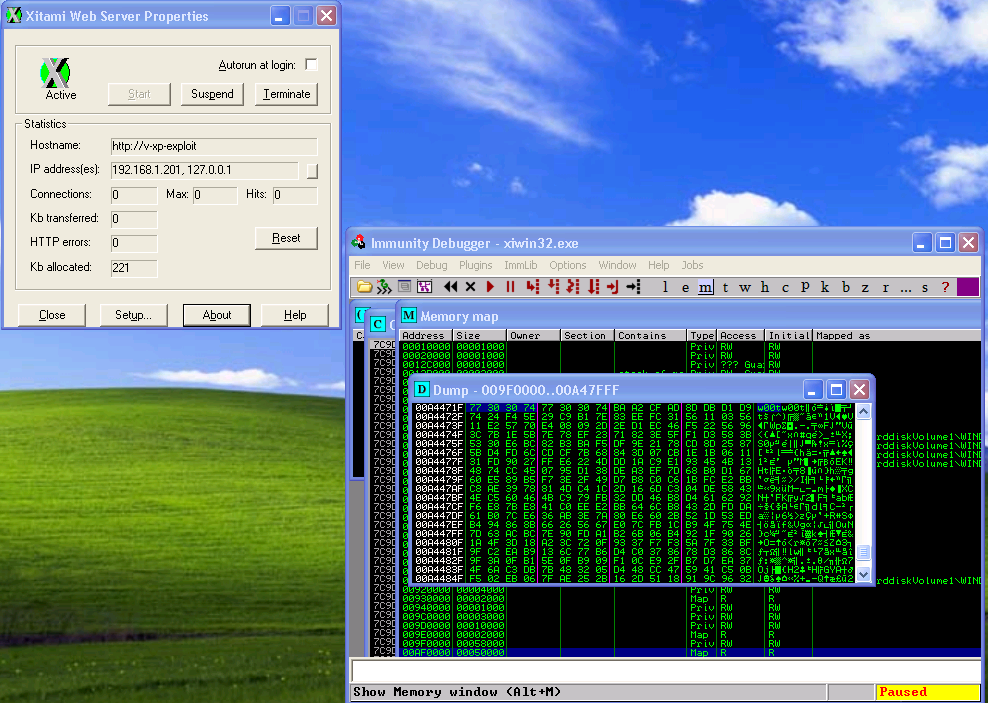Run the program with the red play icon
Screen dimensions: 988x703
click(x=490, y=287)
